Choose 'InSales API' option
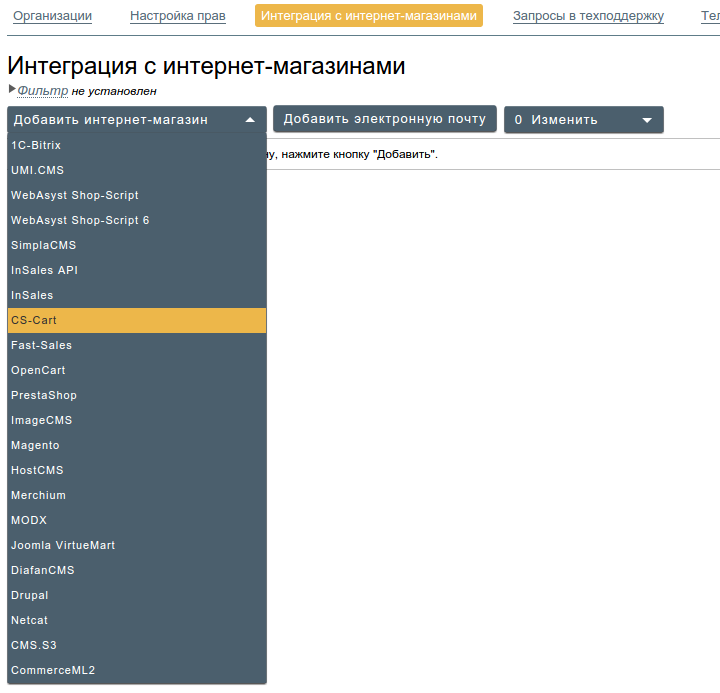The image size is (720, 693). (44, 270)
